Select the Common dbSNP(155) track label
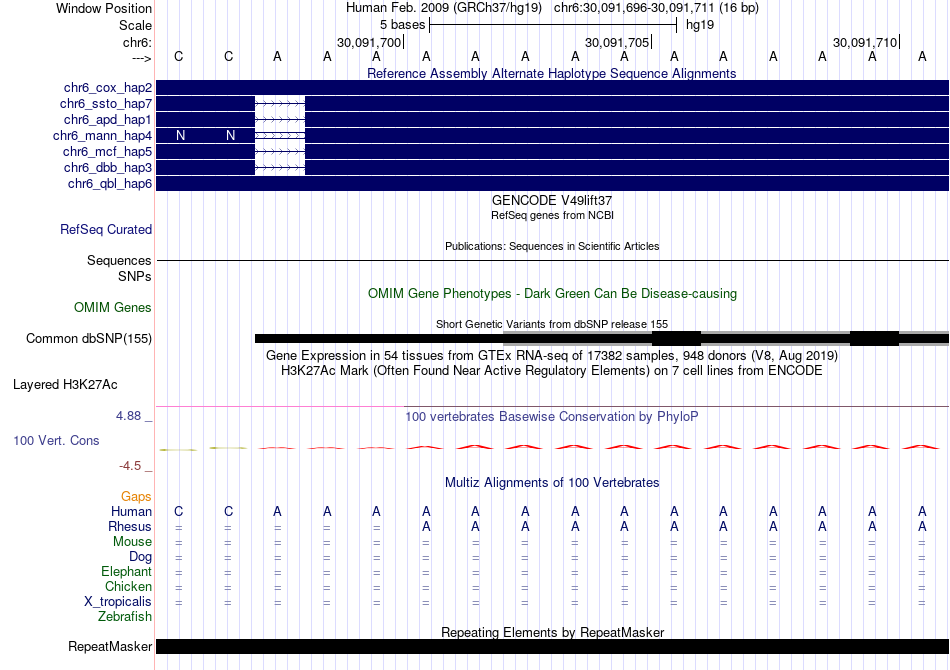The width and height of the screenshot is (950, 670). (89, 339)
